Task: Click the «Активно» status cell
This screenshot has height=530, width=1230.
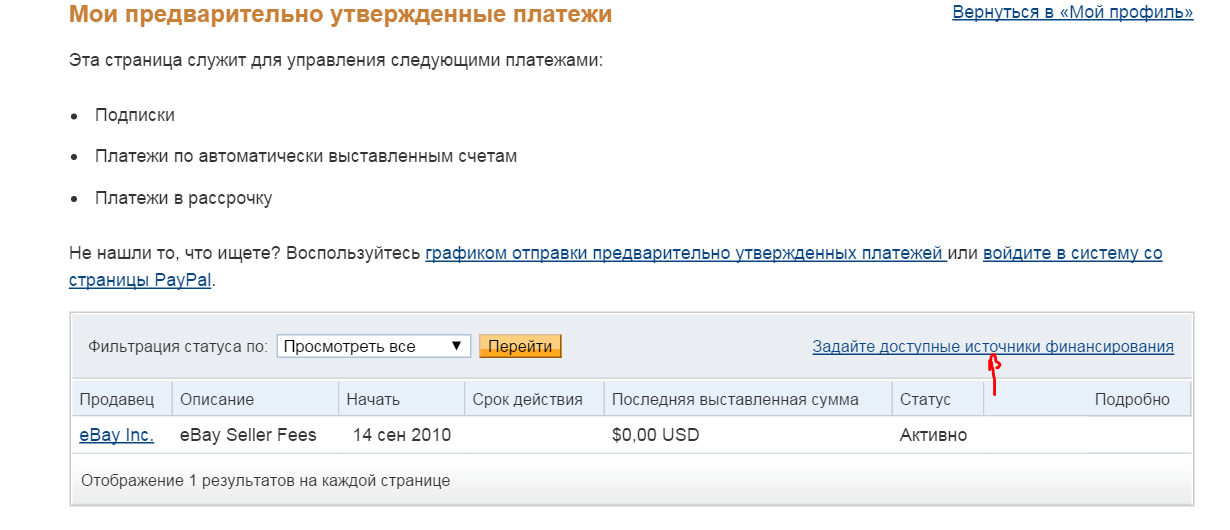Action: [x=933, y=435]
